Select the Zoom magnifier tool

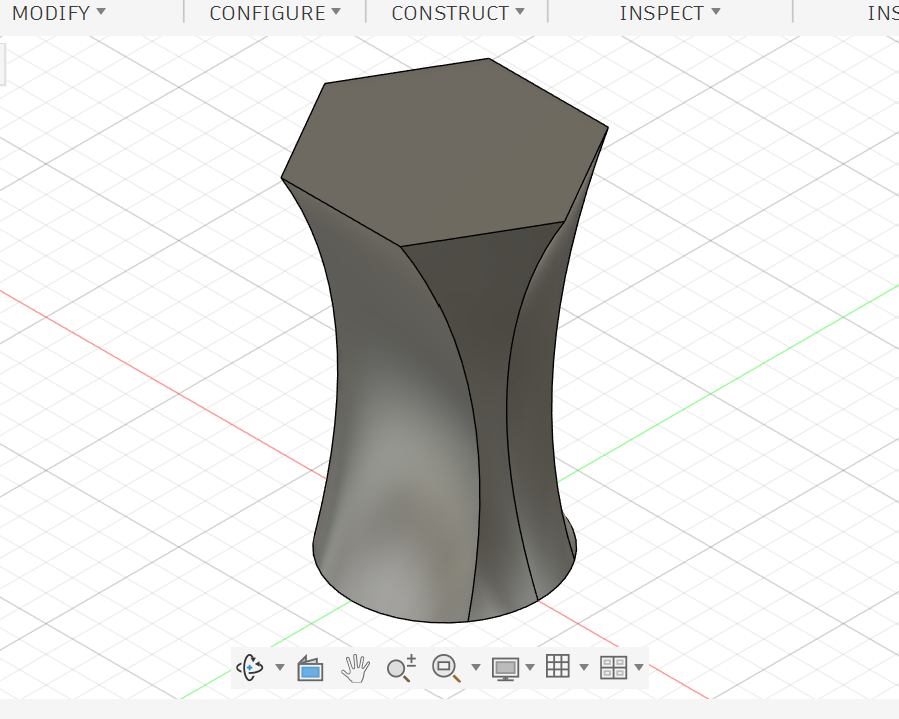(401, 668)
